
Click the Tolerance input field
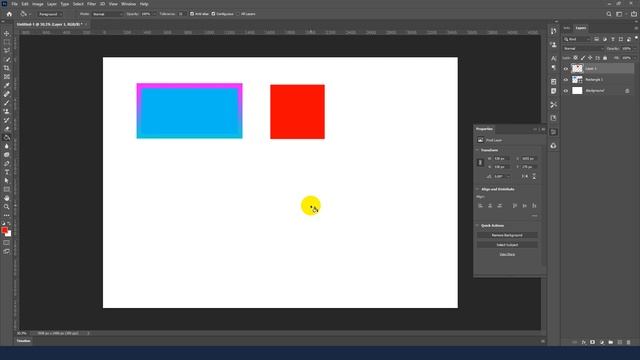point(181,14)
